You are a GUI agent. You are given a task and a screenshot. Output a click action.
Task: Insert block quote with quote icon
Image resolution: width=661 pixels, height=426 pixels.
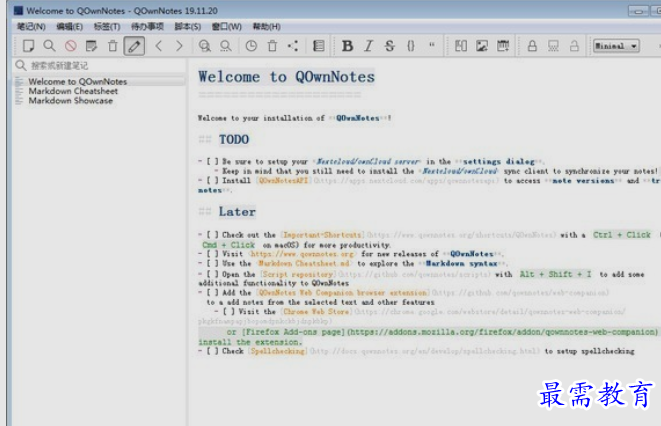[432, 45]
